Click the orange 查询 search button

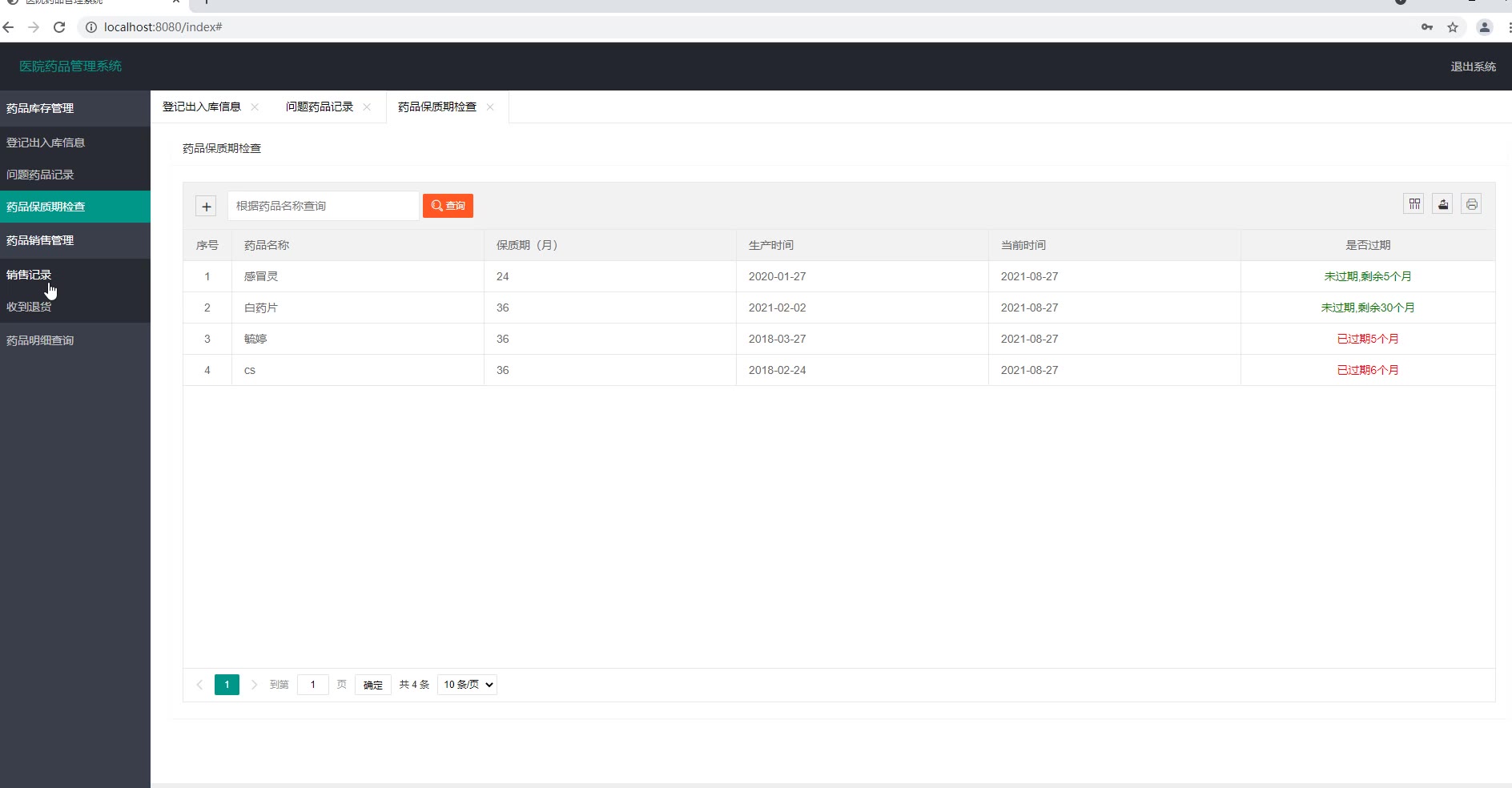448,206
